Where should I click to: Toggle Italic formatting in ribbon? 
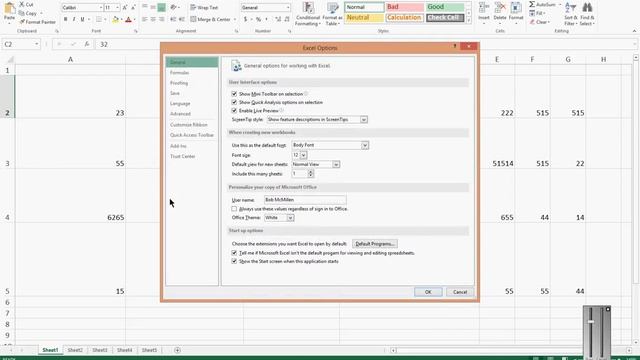point(74,19)
